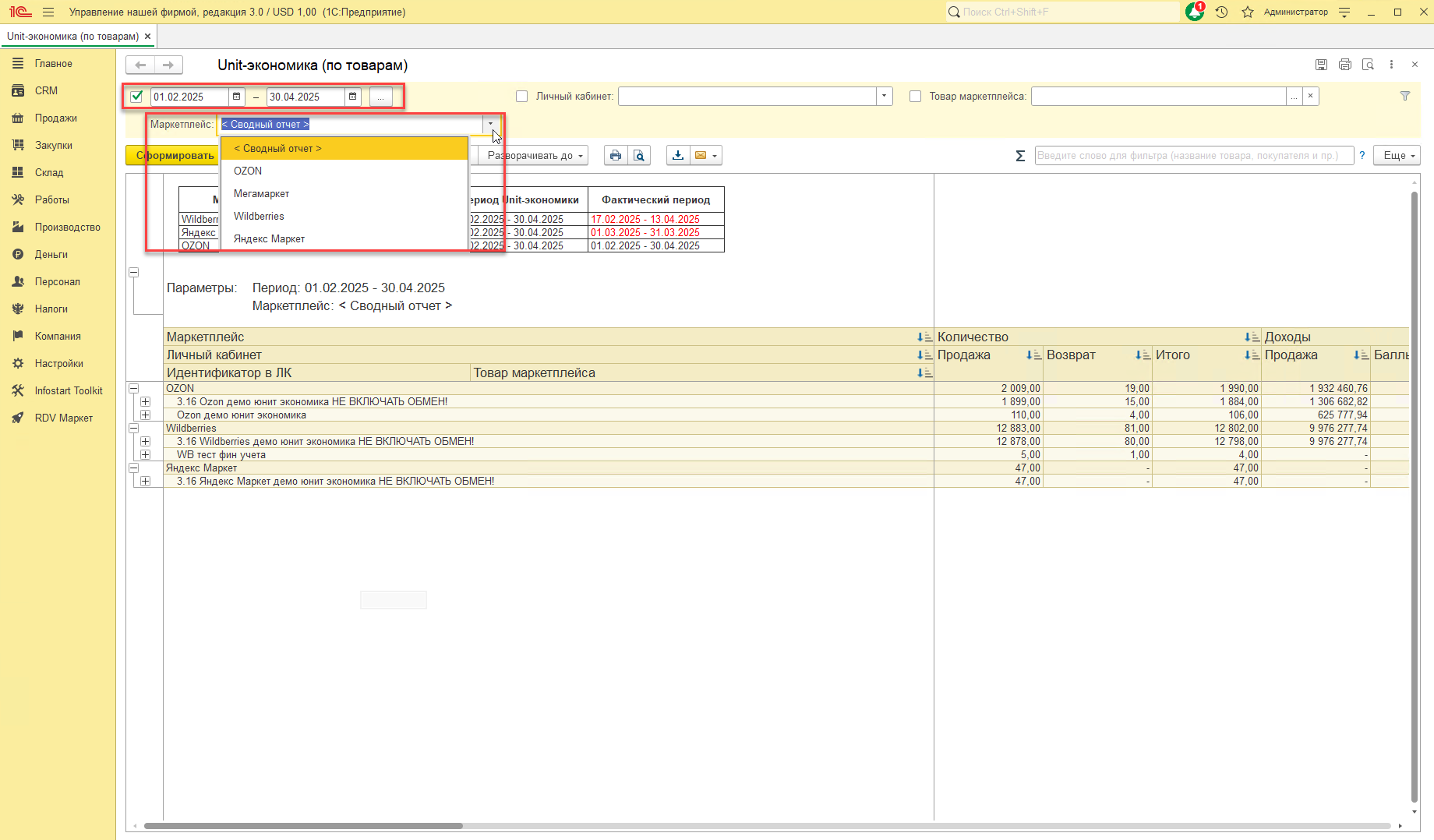Collapse the Wildberries group row
This screenshot has height=840, width=1434.
pos(133,428)
